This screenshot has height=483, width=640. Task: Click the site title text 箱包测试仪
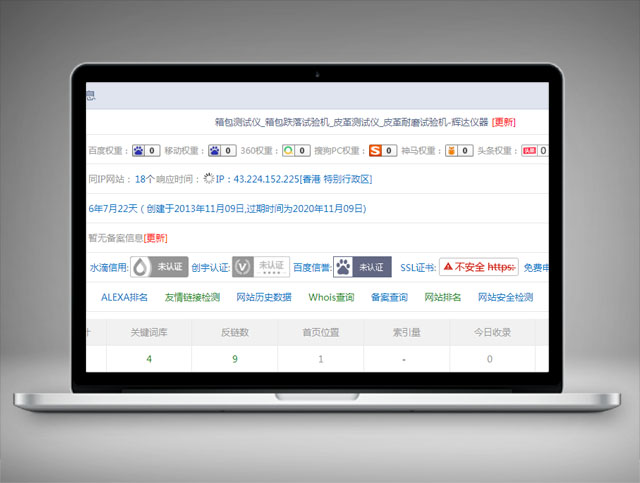pos(238,122)
